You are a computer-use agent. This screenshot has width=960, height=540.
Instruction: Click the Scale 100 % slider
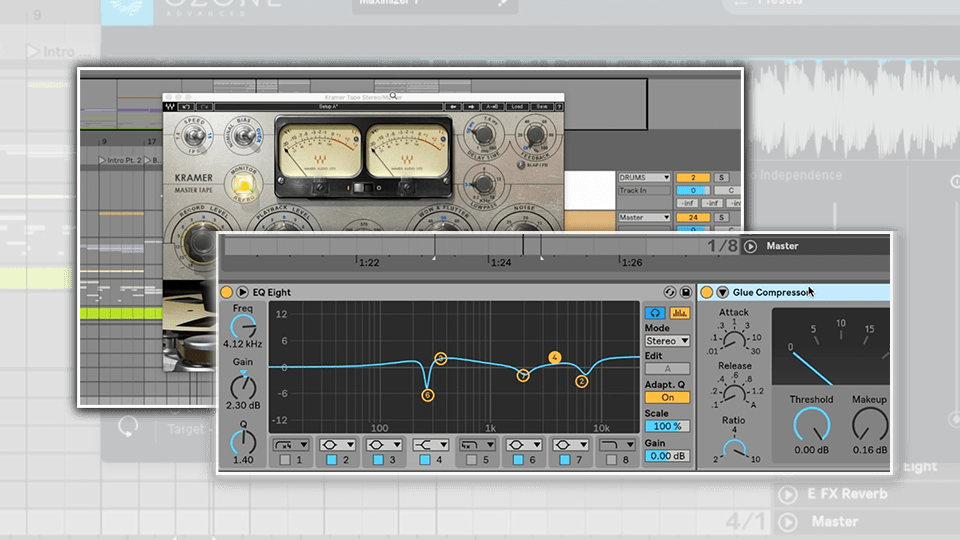click(x=667, y=426)
